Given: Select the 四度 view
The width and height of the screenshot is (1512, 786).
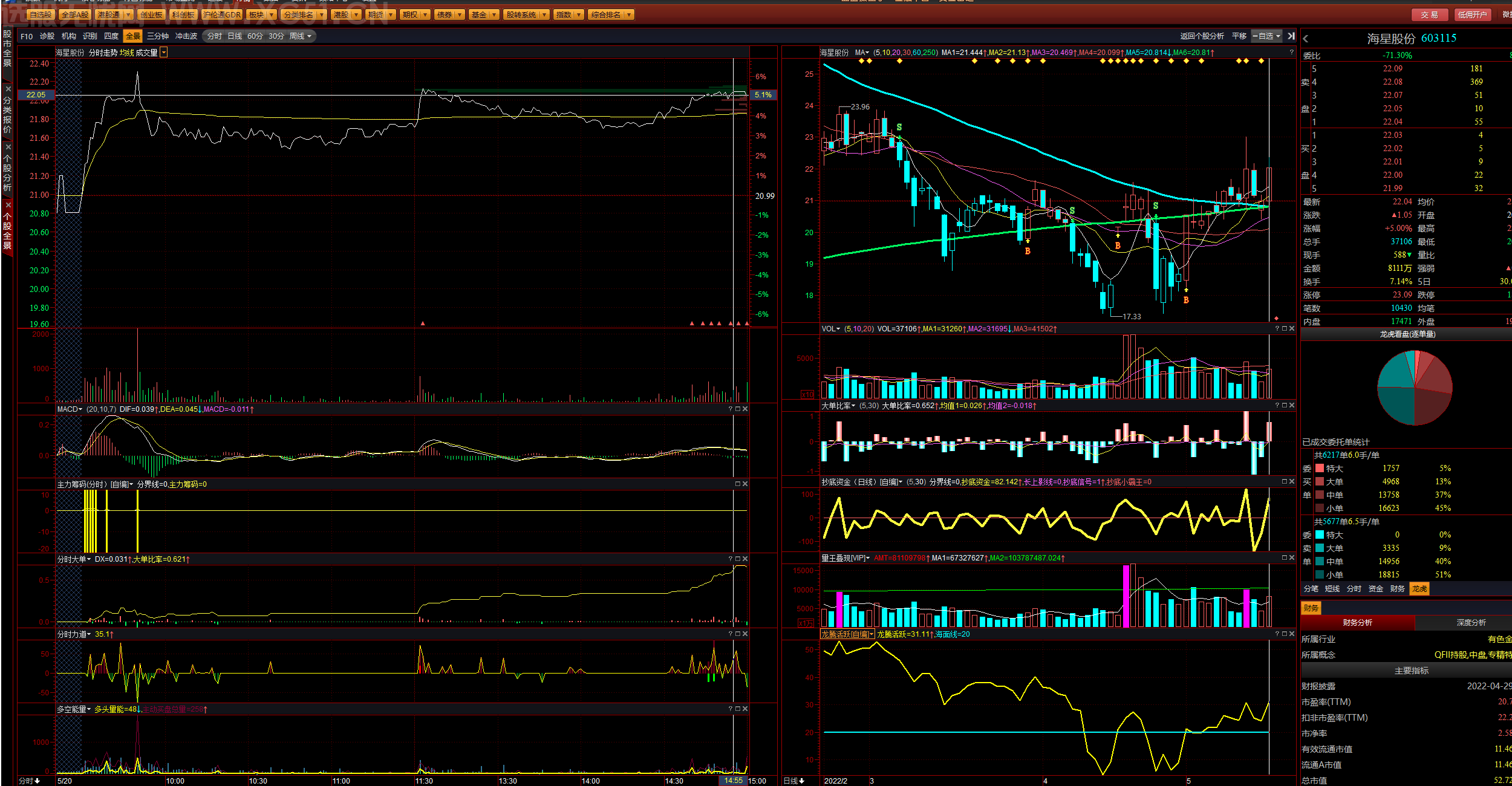Looking at the screenshot, I should 111,36.
